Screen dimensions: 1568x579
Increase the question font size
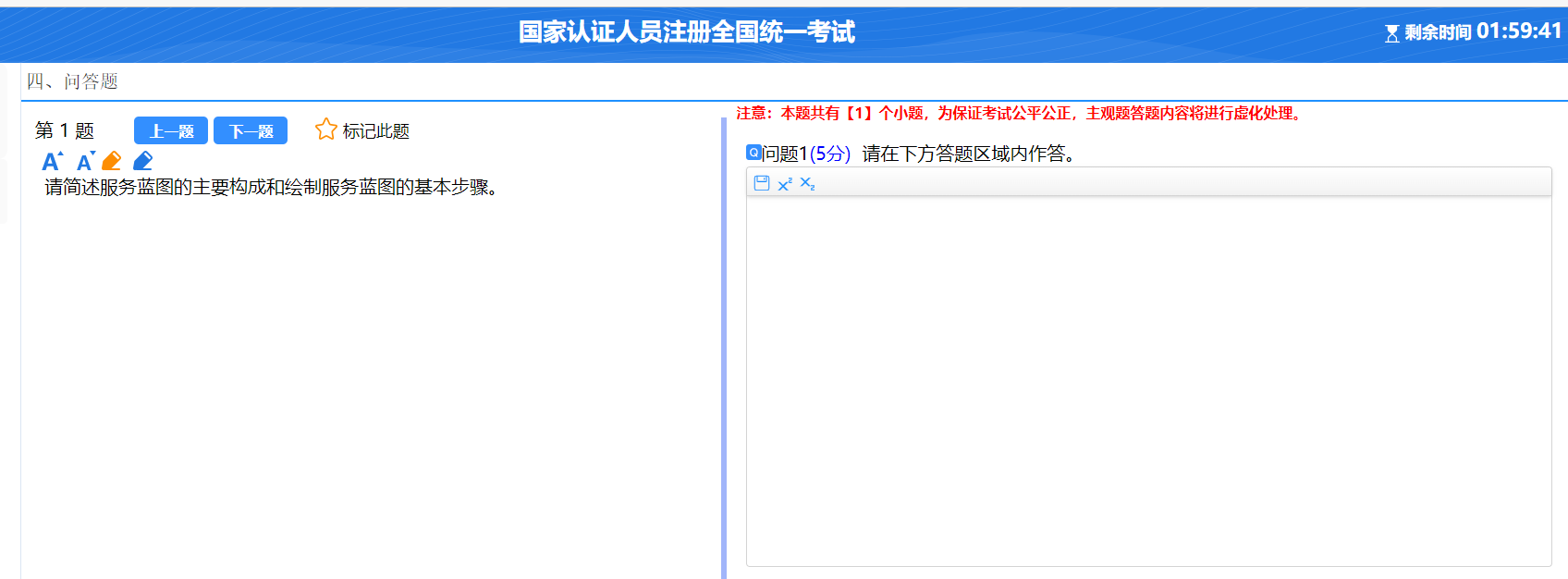click(53, 162)
